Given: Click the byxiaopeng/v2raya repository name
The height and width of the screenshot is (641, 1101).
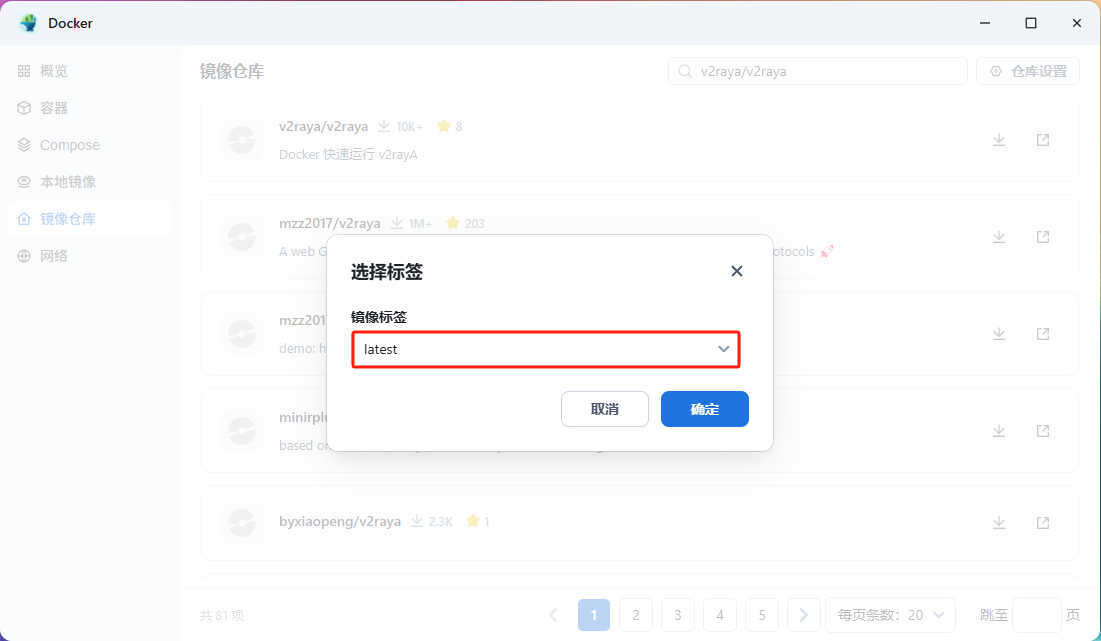Looking at the screenshot, I should (x=340, y=522).
